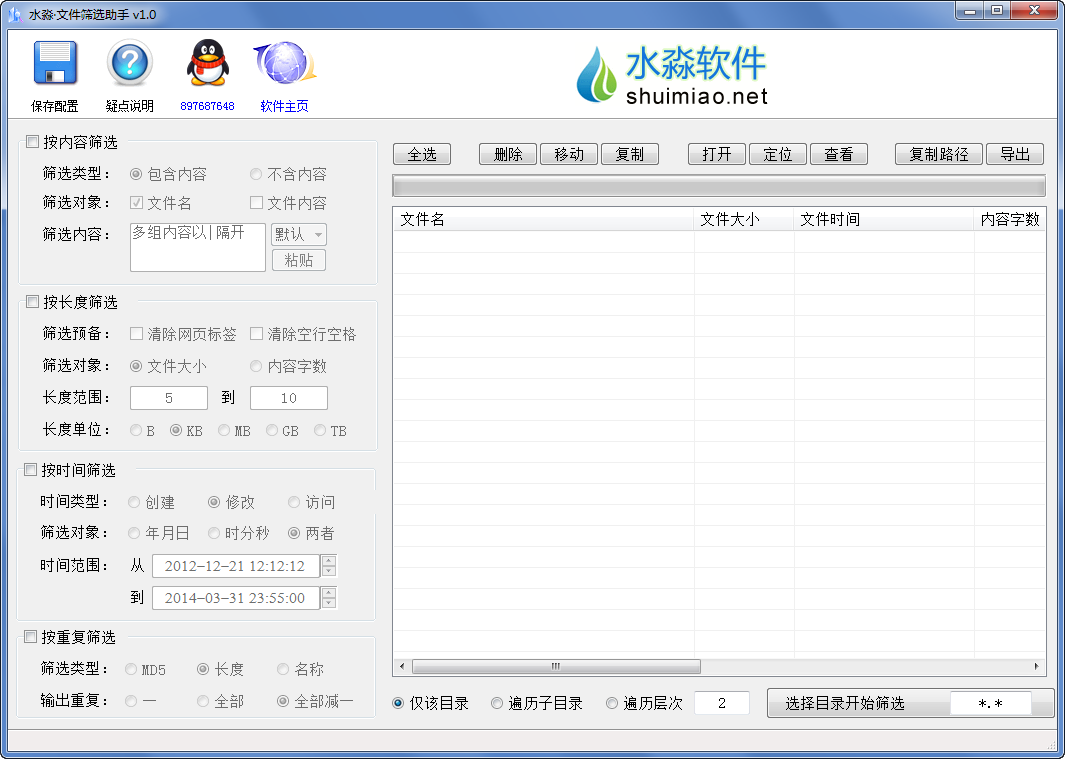Enable the 按时间筛选 checkbox
Screen dimensions: 1065x759
point(31,470)
